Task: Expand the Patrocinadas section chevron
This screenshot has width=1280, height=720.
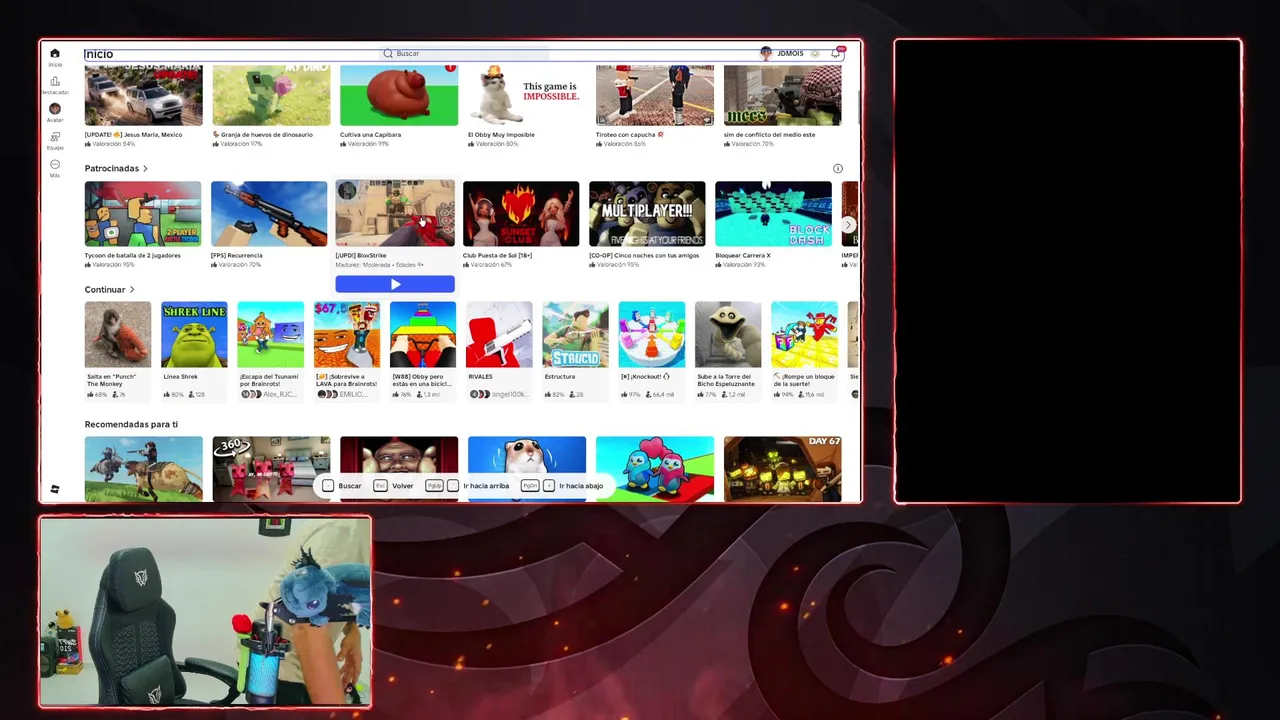Action: (x=145, y=169)
